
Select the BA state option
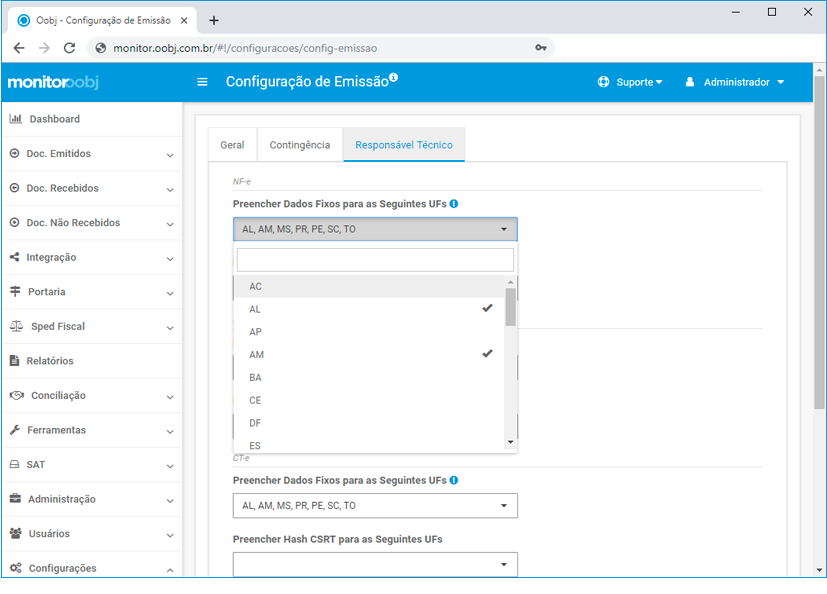pos(369,377)
